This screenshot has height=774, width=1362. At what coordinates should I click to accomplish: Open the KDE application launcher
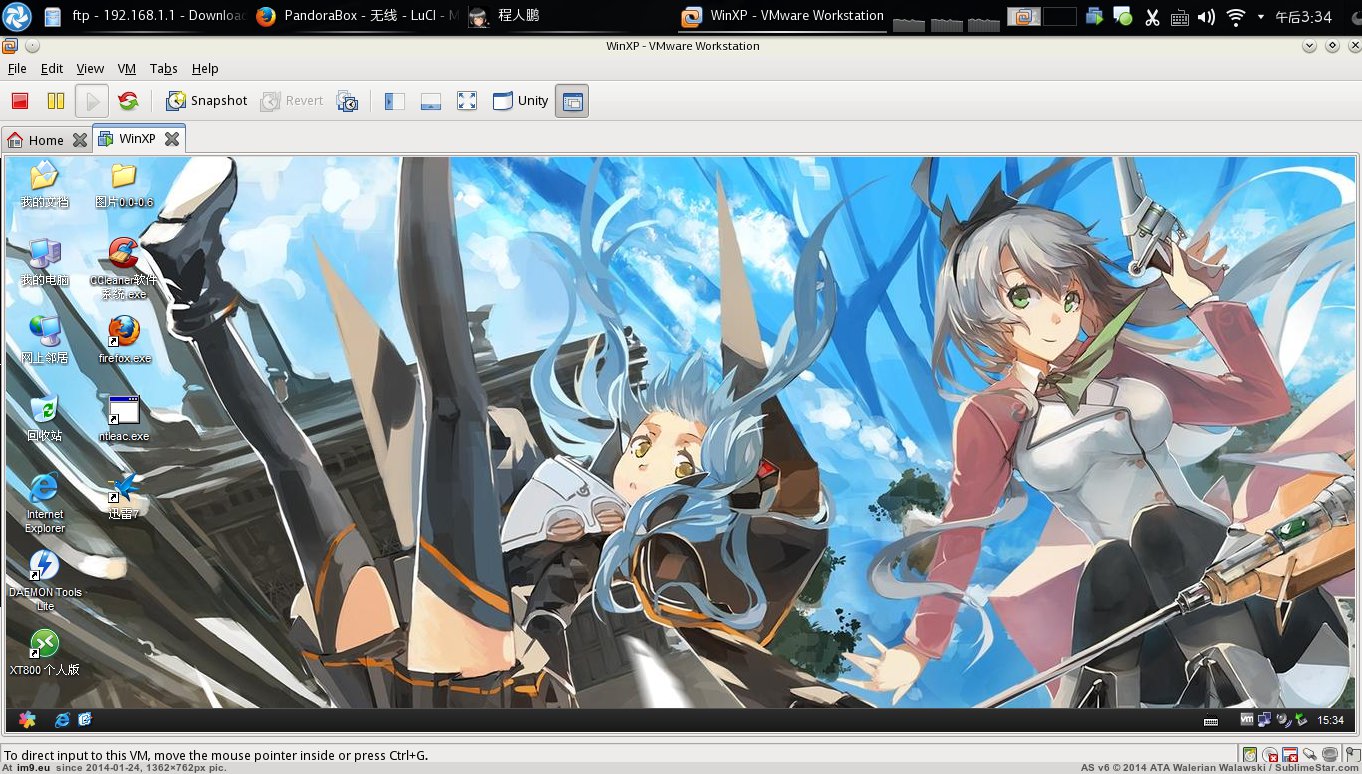click(x=18, y=16)
